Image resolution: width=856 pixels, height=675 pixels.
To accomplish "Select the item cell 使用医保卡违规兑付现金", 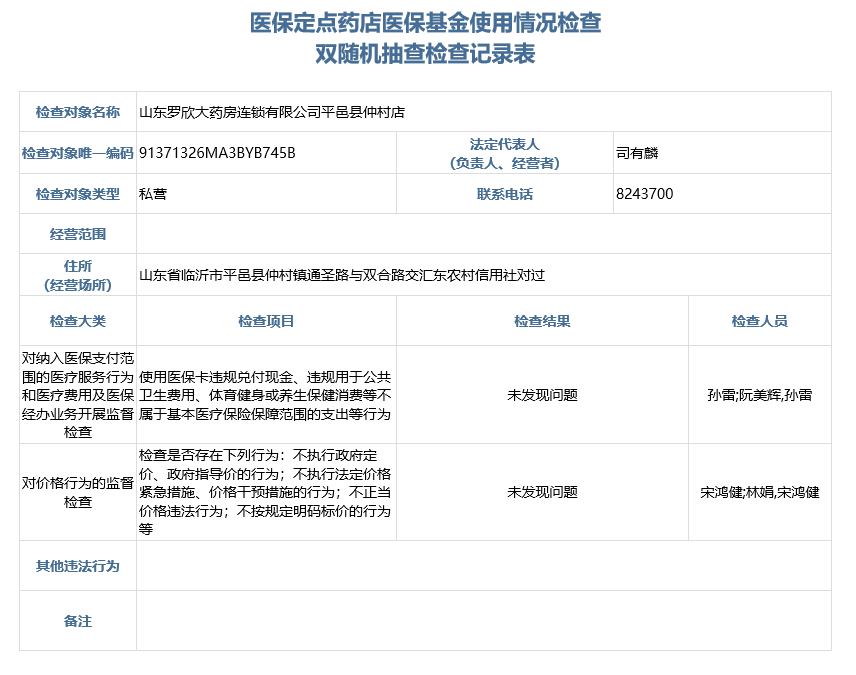I will coord(266,395).
